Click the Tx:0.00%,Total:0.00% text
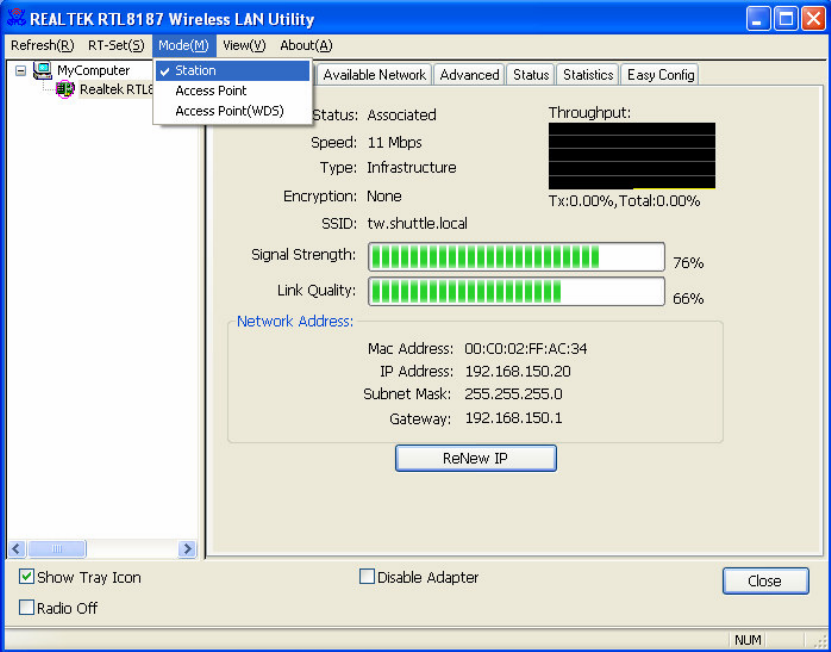The image size is (831, 652). coord(624,201)
